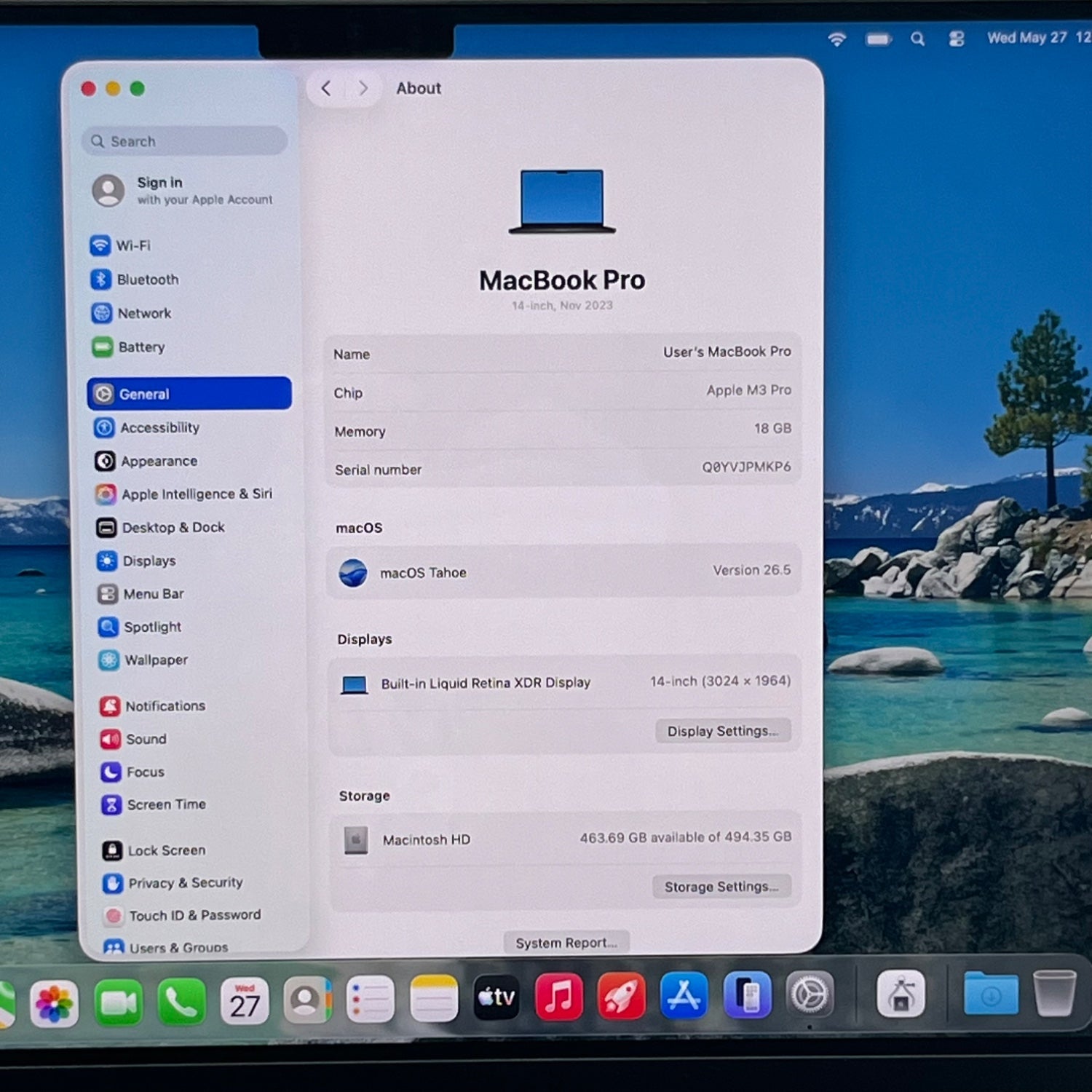This screenshot has width=1092, height=1092.
Task: Click the Search field in the sidebar
Action: [x=185, y=141]
